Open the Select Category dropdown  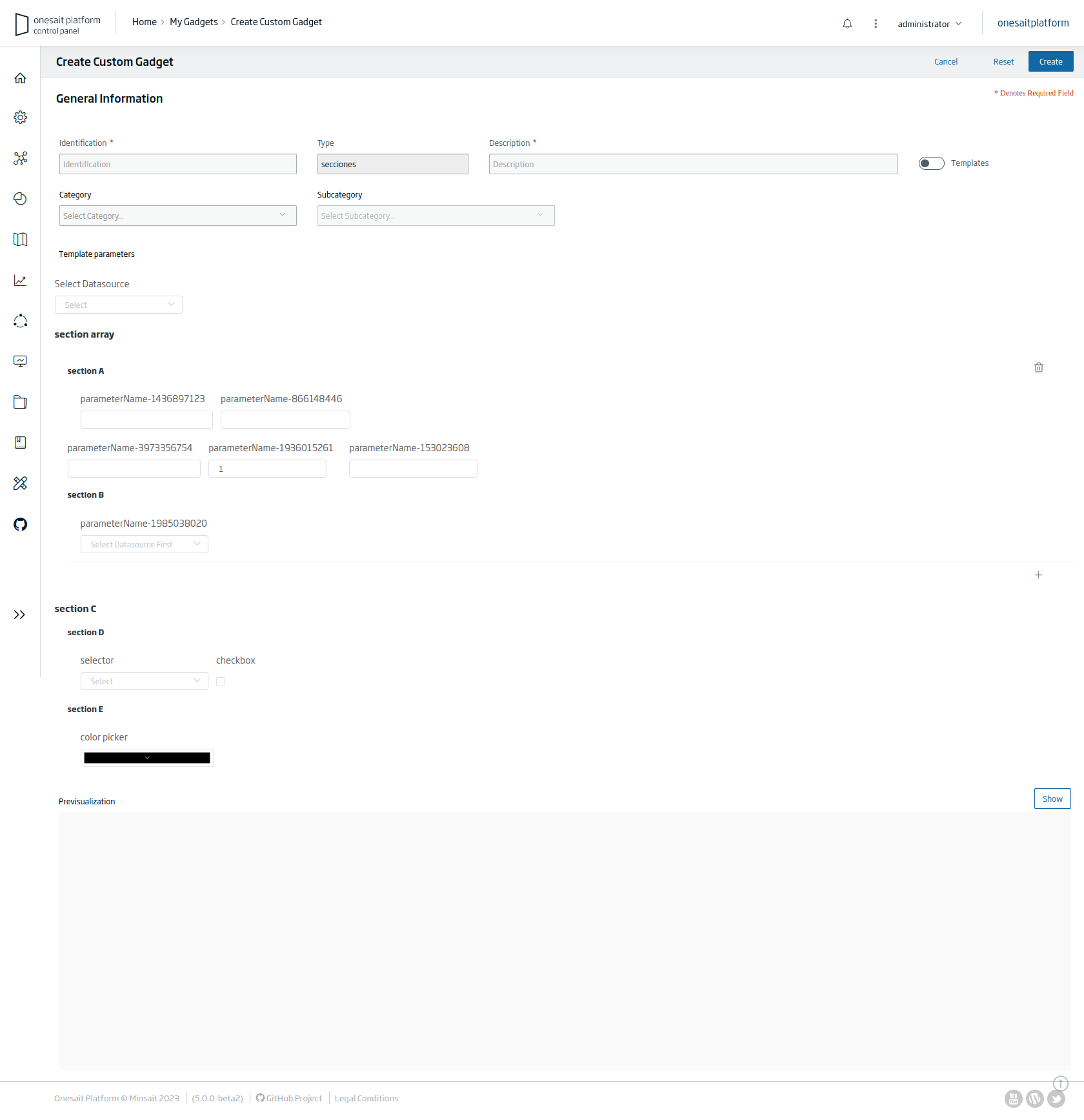tap(177, 216)
